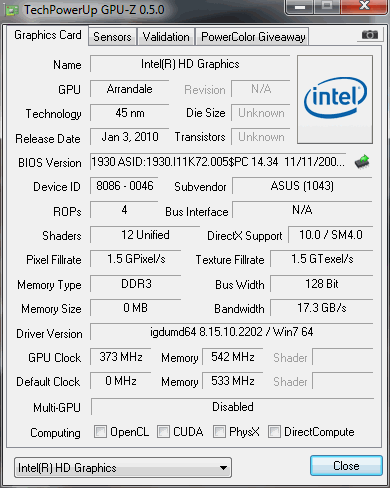Click the Default Clock Memory field 533 MHz
The height and width of the screenshot is (488, 390).
(x=233, y=381)
